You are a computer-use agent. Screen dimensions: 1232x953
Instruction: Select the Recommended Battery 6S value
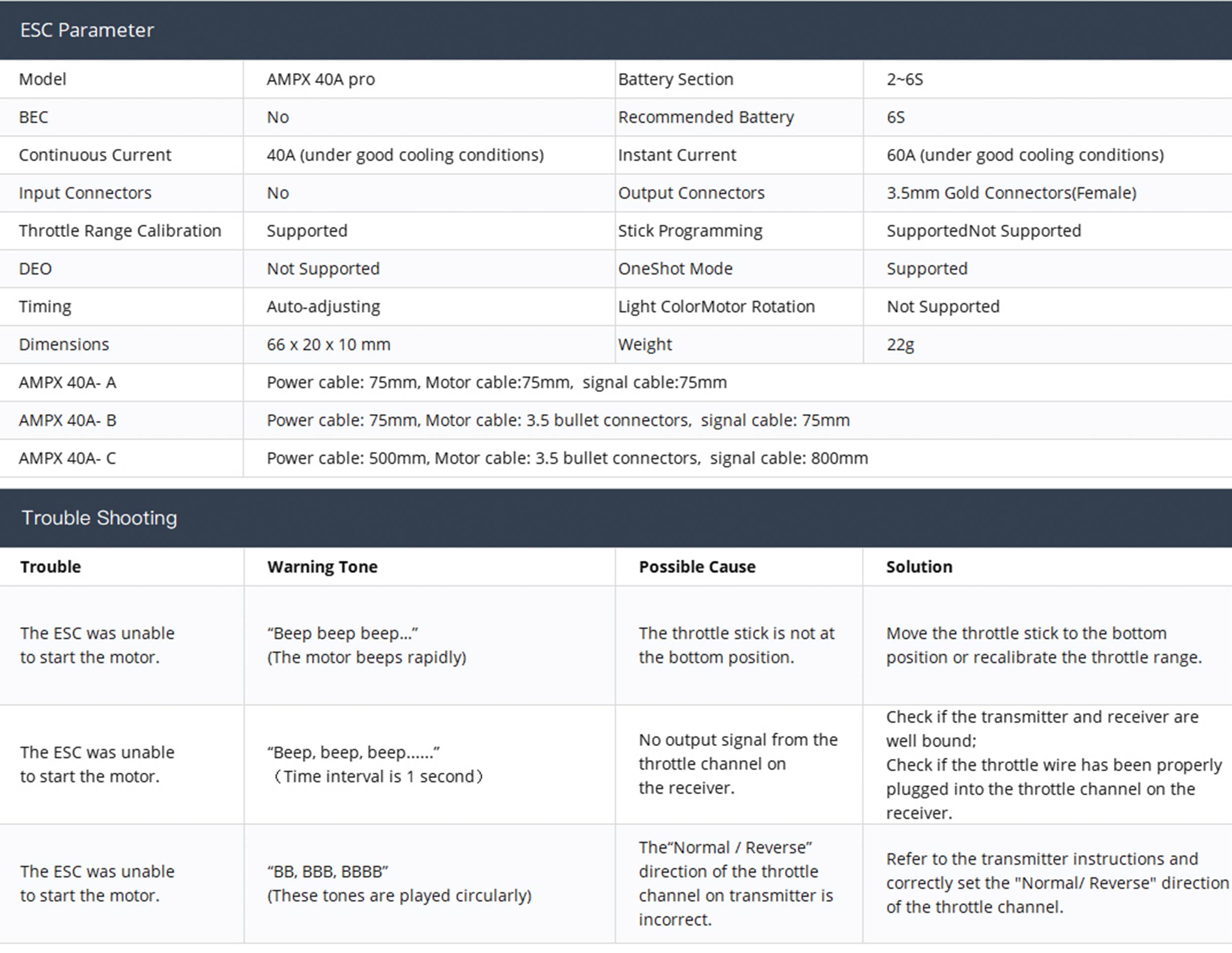point(895,117)
